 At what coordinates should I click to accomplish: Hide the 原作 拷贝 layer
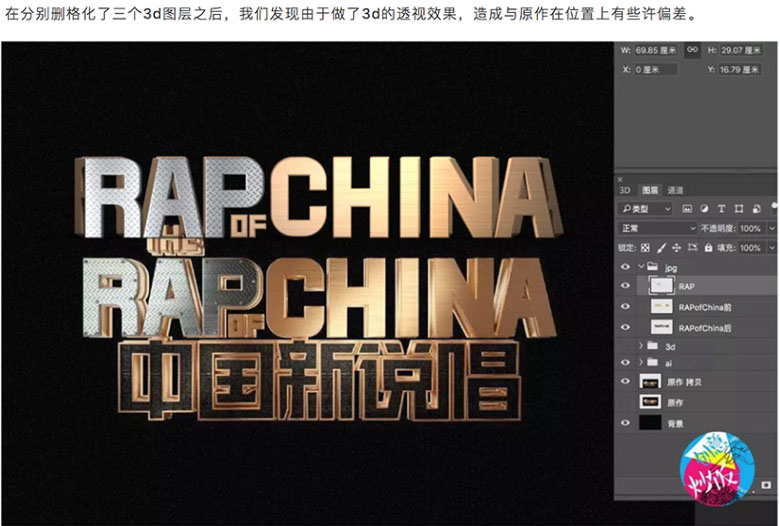point(625,382)
